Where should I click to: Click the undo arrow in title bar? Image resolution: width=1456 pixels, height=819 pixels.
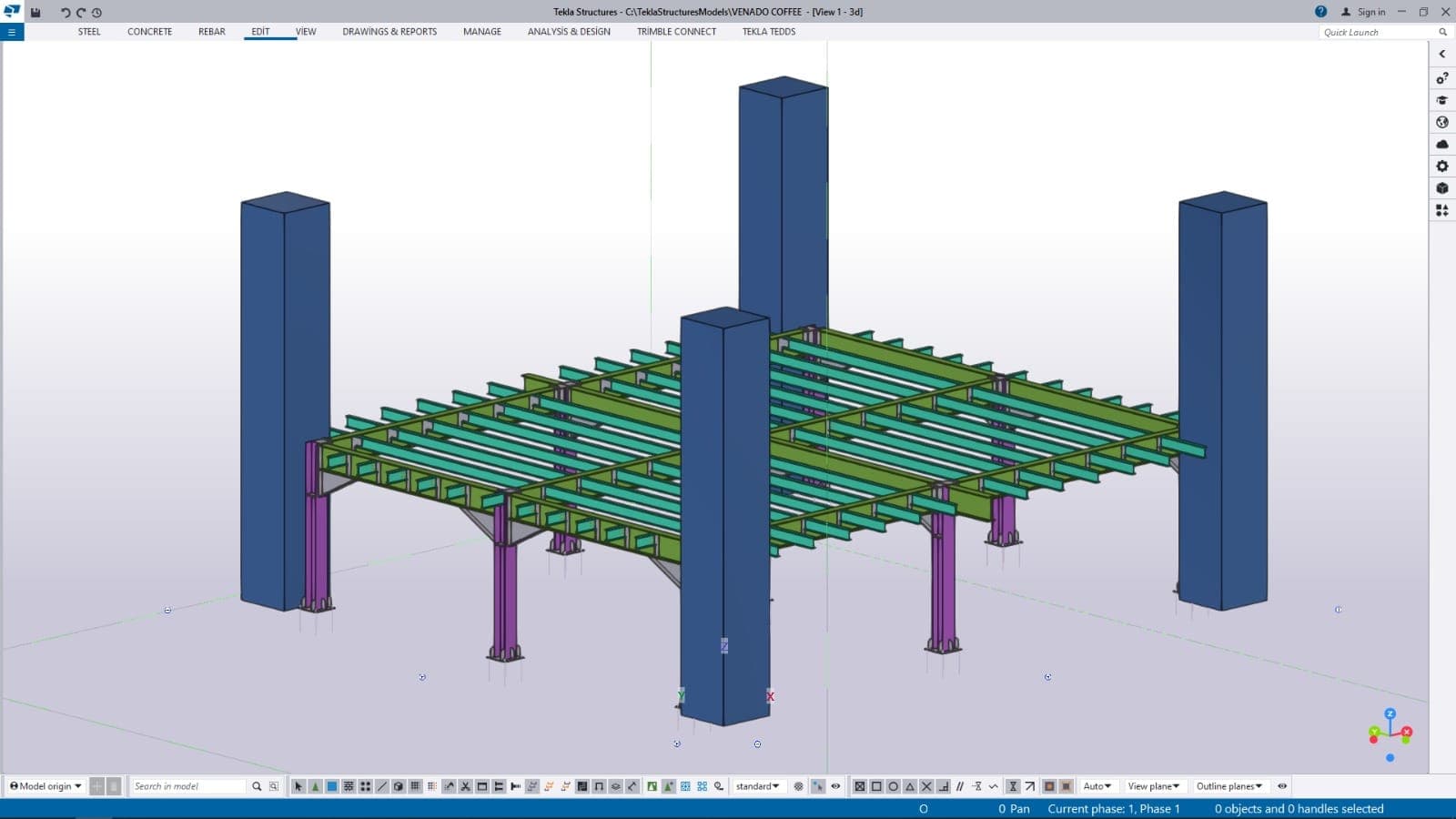click(65, 13)
